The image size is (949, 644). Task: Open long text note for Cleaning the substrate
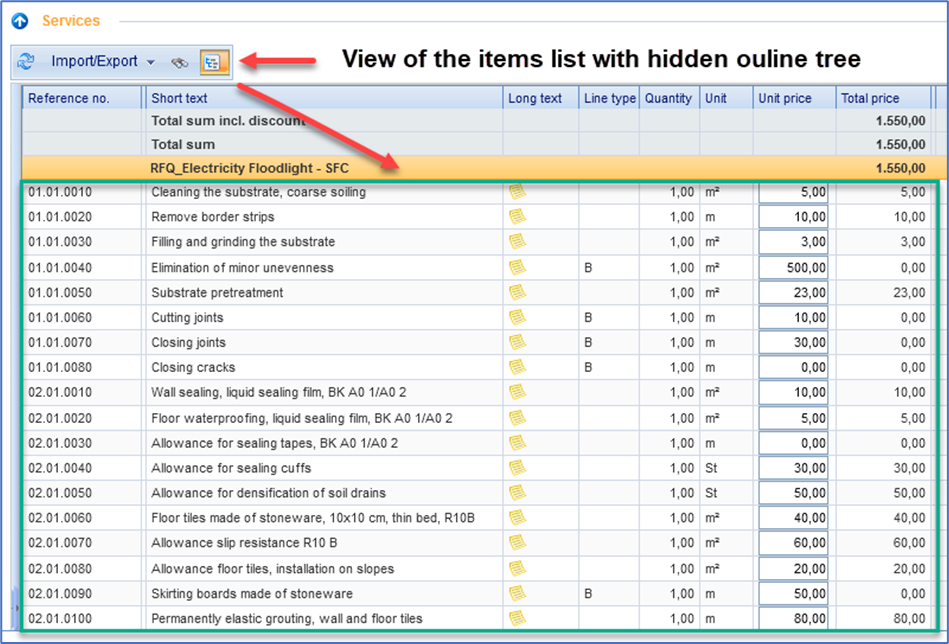click(517, 192)
